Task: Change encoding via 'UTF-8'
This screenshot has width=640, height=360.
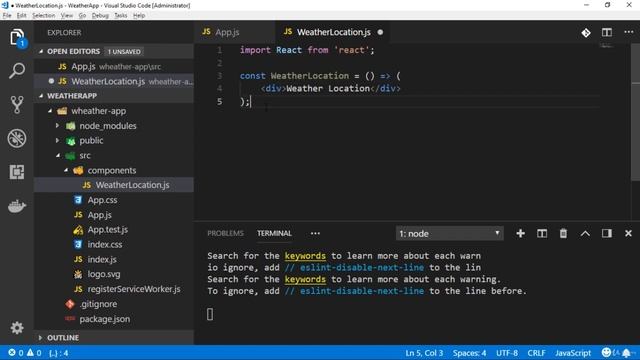Action: [507, 353]
